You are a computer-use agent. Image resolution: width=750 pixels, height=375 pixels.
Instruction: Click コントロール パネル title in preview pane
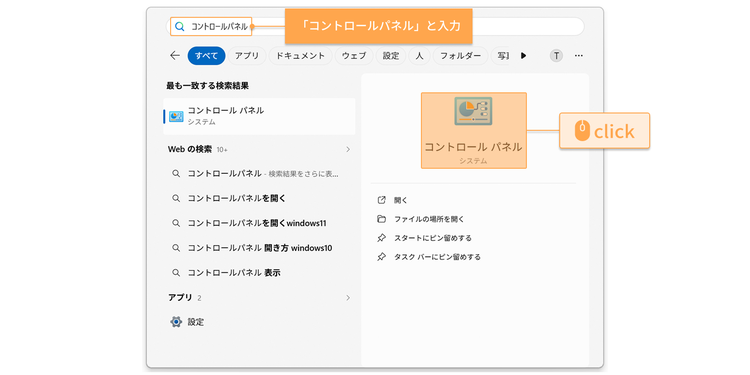[x=473, y=147]
